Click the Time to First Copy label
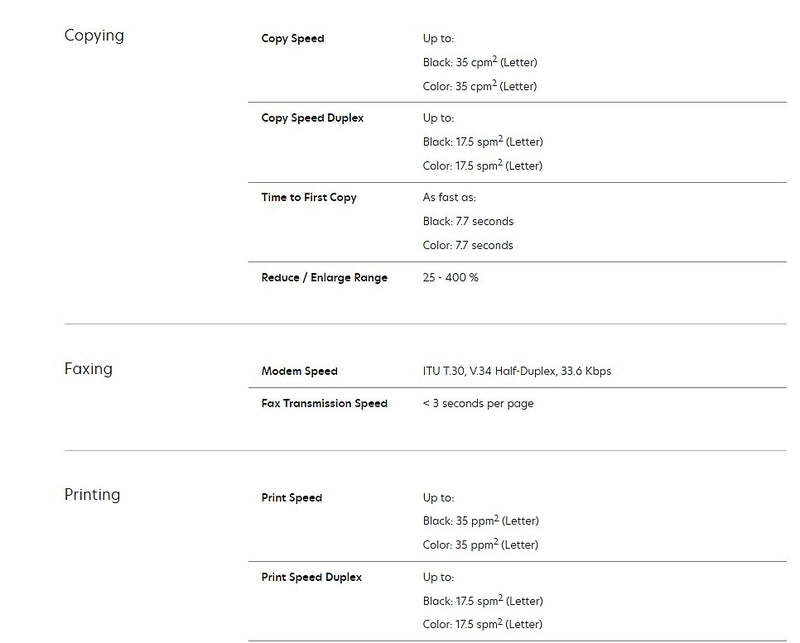This screenshot has height=643, width=800. pos(309,198)
